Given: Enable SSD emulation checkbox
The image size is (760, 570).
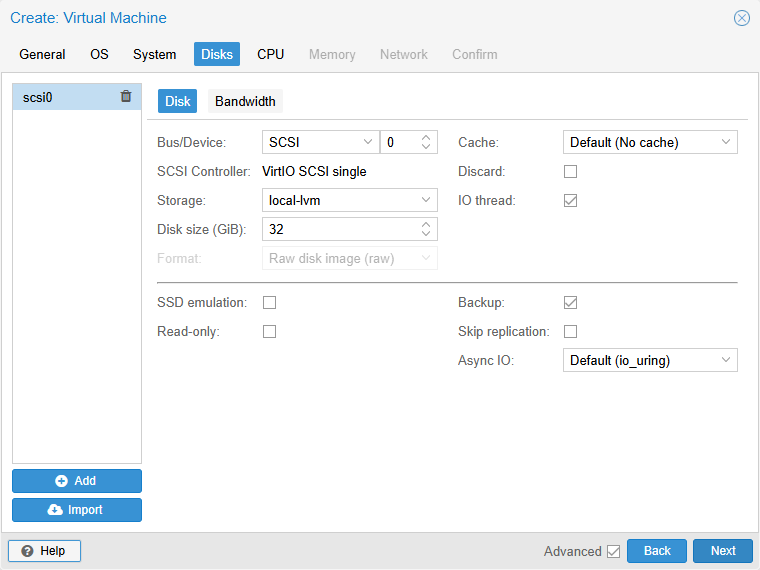Looking at the screenshot, I should pos(269,302).
